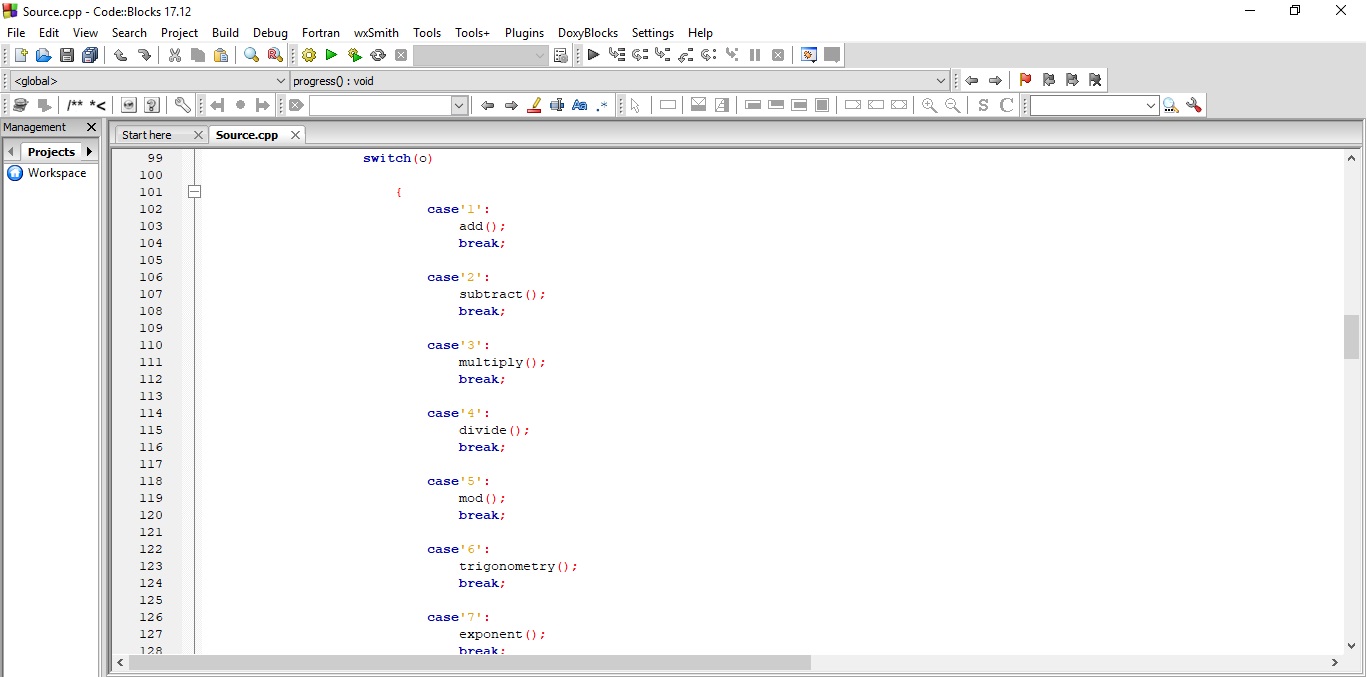Select Workspace tree item
This screenshot has width=1367, height=677.
[x=57, y=173]
